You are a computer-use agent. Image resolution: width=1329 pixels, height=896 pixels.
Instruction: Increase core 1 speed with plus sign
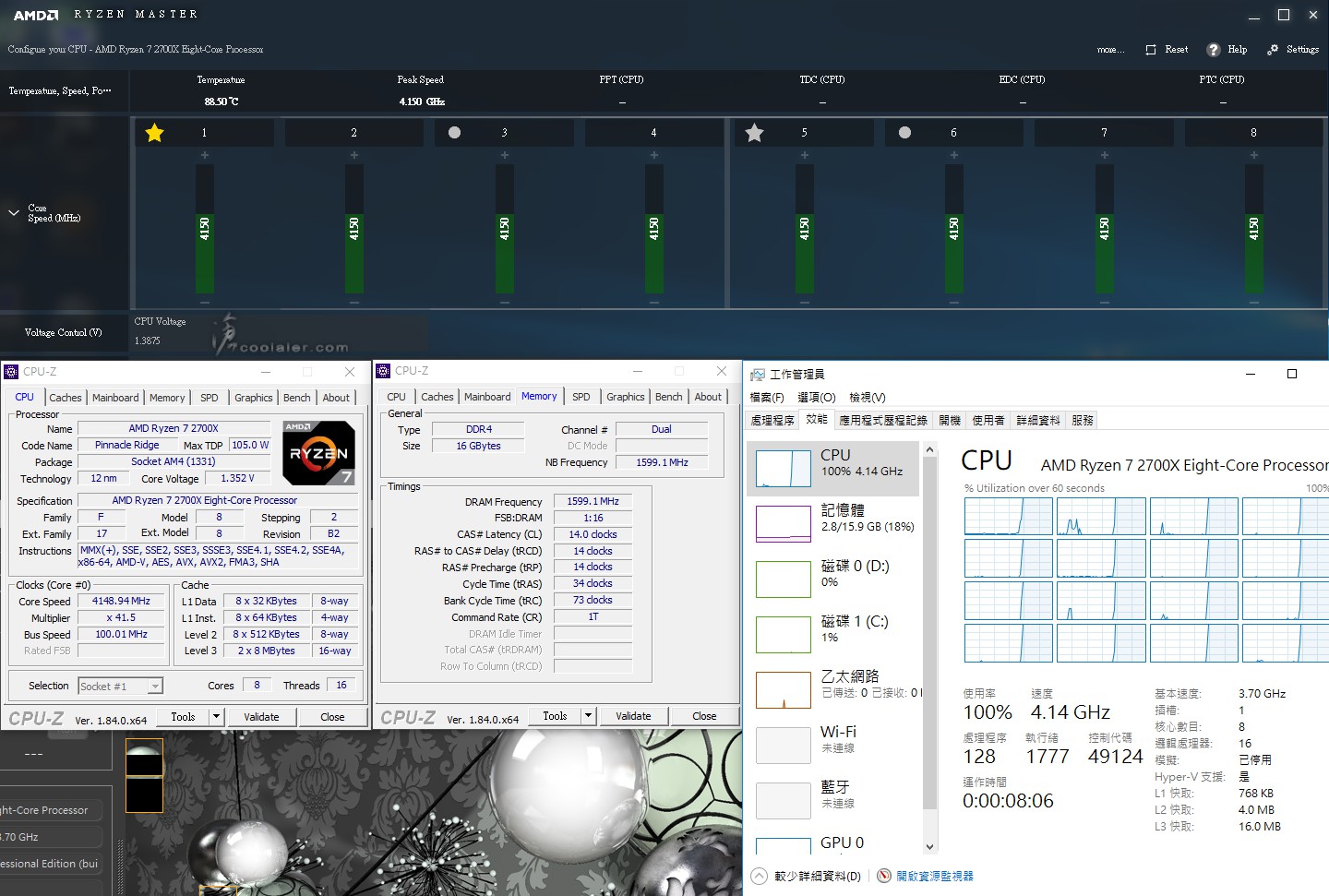204,155
